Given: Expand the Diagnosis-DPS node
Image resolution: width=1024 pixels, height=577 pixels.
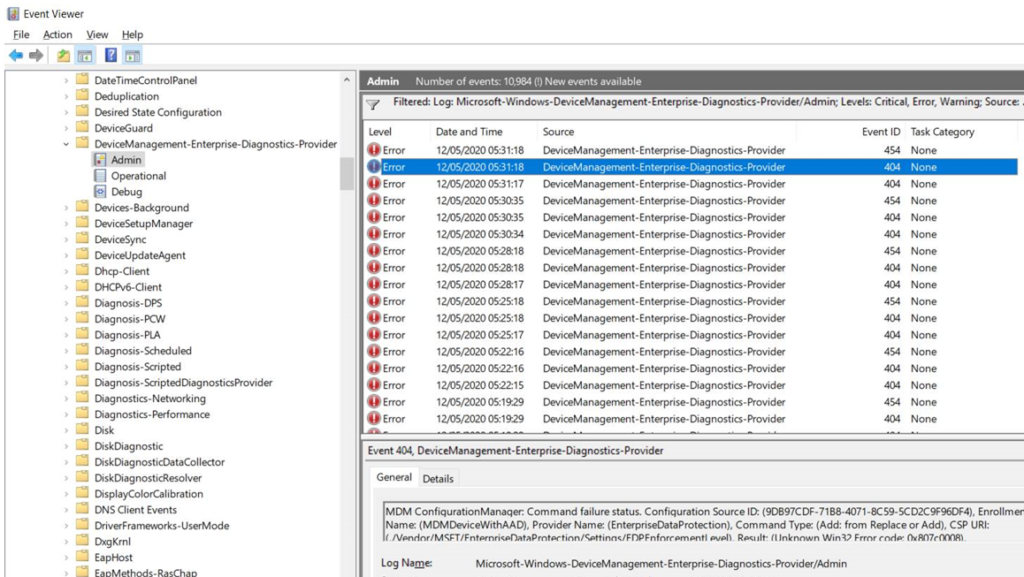Looking at the screenshot, I should pos(66,303).
